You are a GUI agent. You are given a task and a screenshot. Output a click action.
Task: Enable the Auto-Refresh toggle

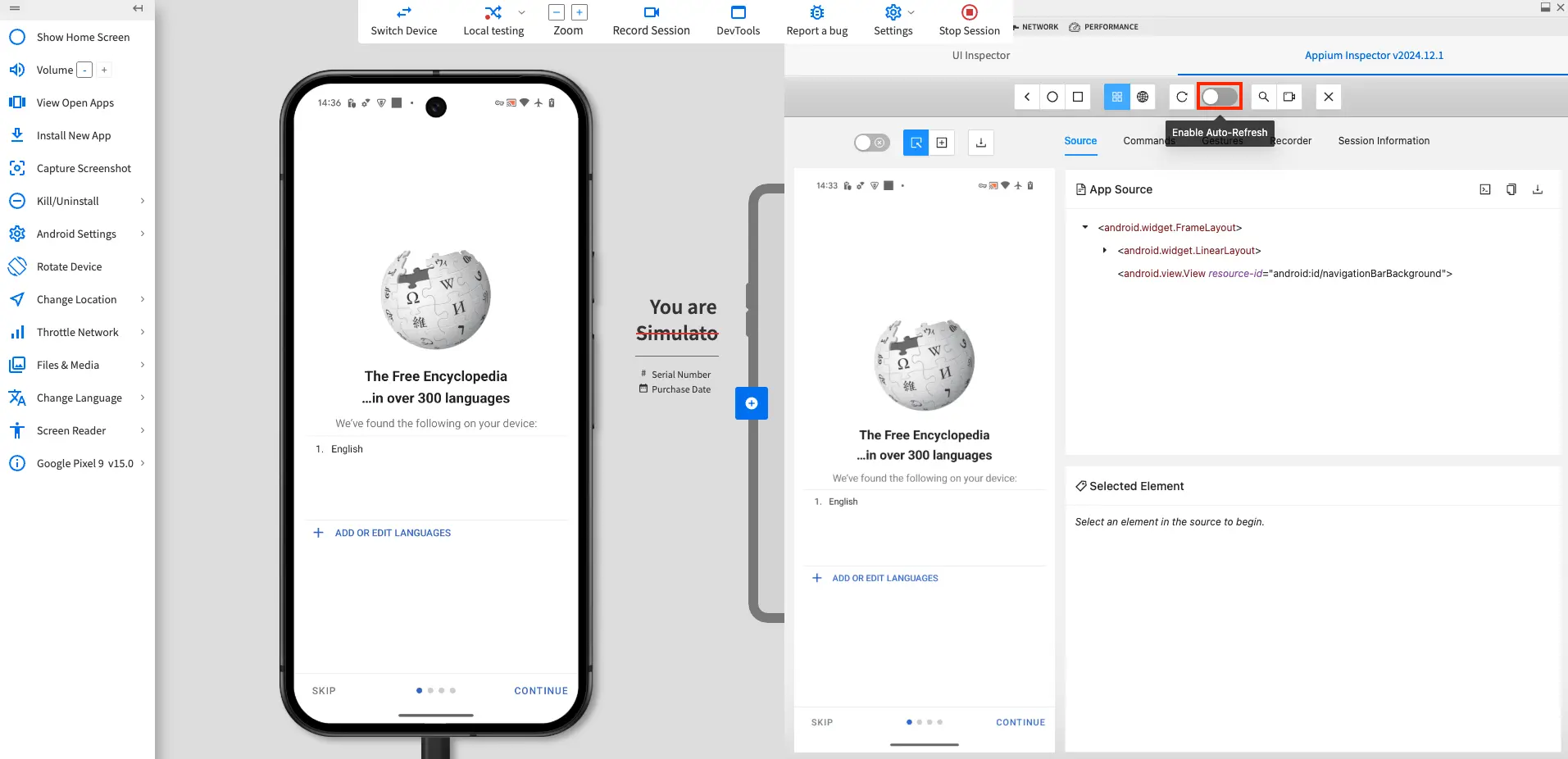click(x=1219, y=97)
